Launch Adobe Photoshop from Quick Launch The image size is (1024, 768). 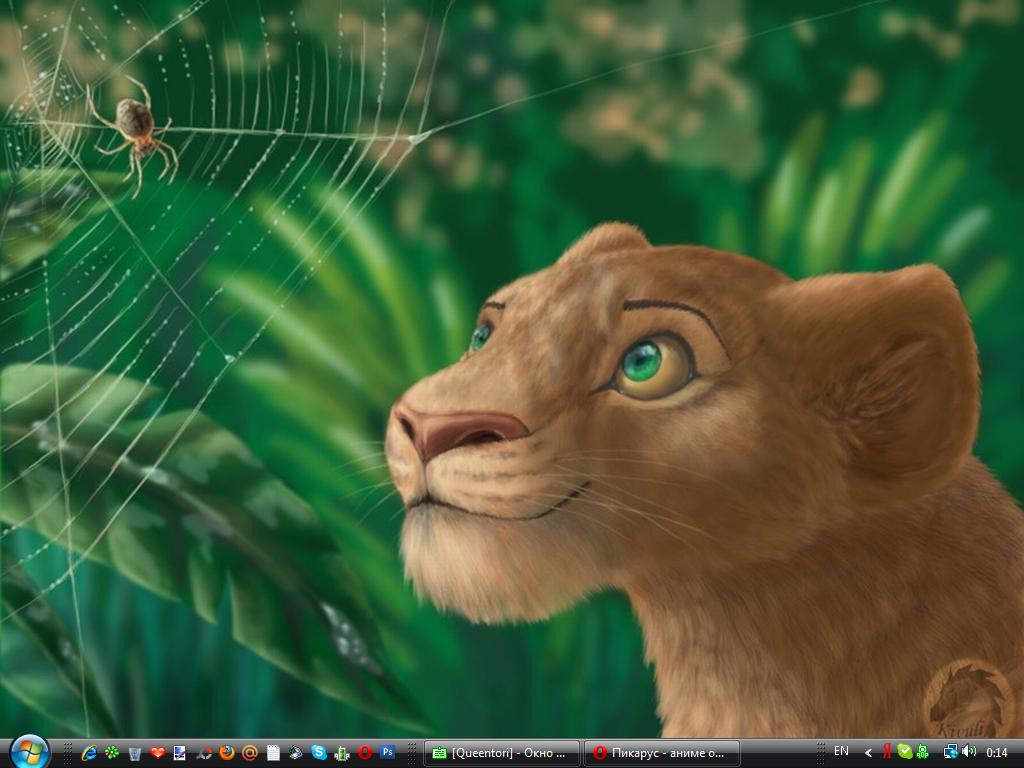pos(387,752)
